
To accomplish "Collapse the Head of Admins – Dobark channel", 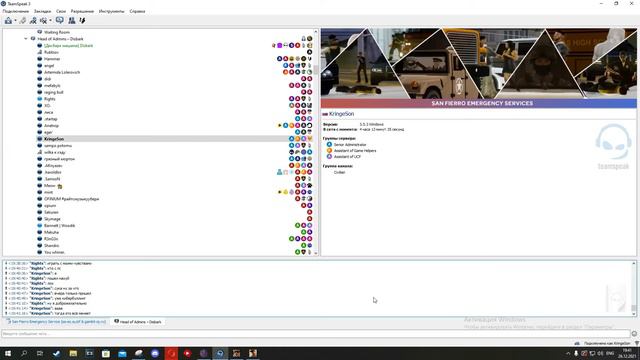I will [26, 39].
